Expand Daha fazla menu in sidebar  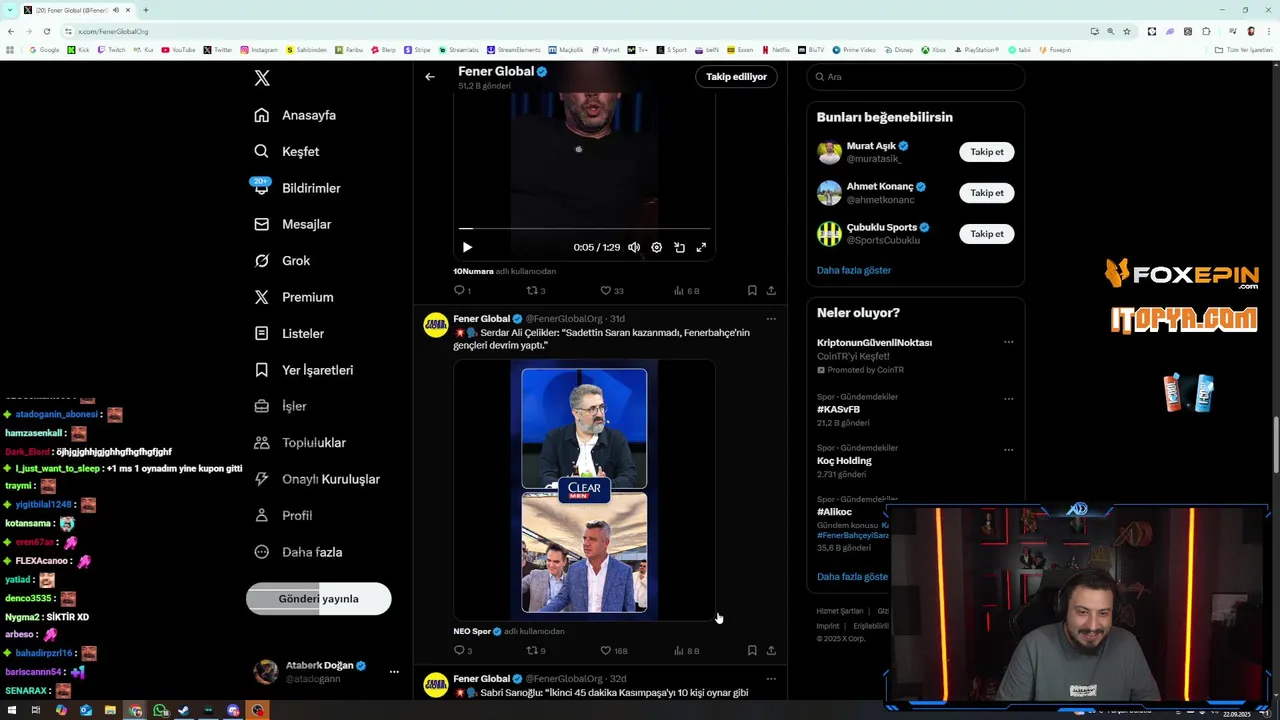[298, 552]
